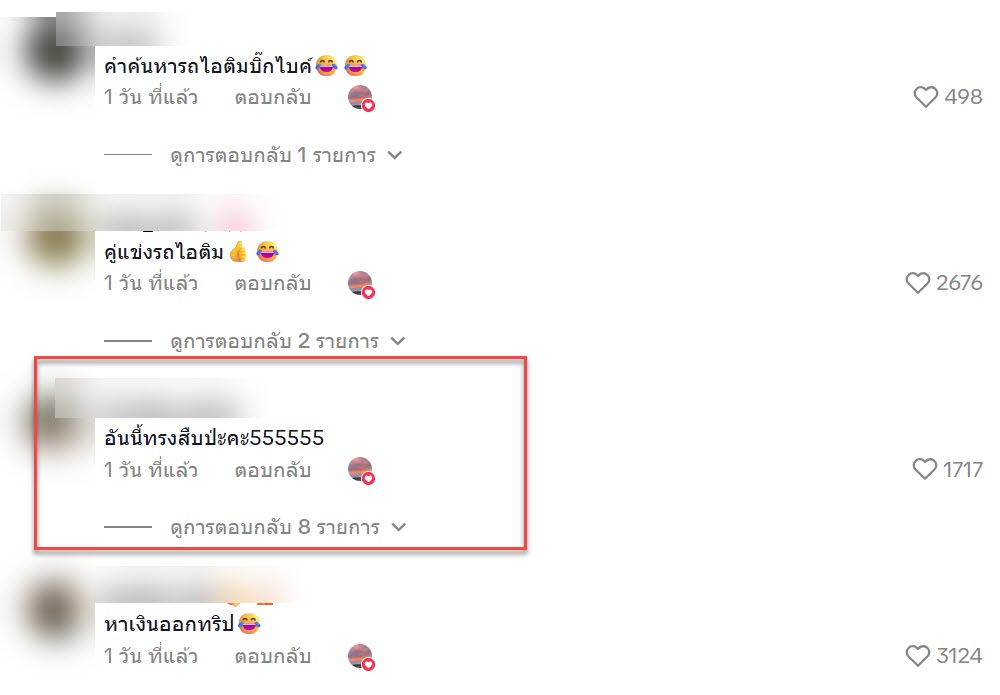This screenshot has height=695, width=1000.
Task: Open second commenter's blurred profile picture
Action: point(56,245)
